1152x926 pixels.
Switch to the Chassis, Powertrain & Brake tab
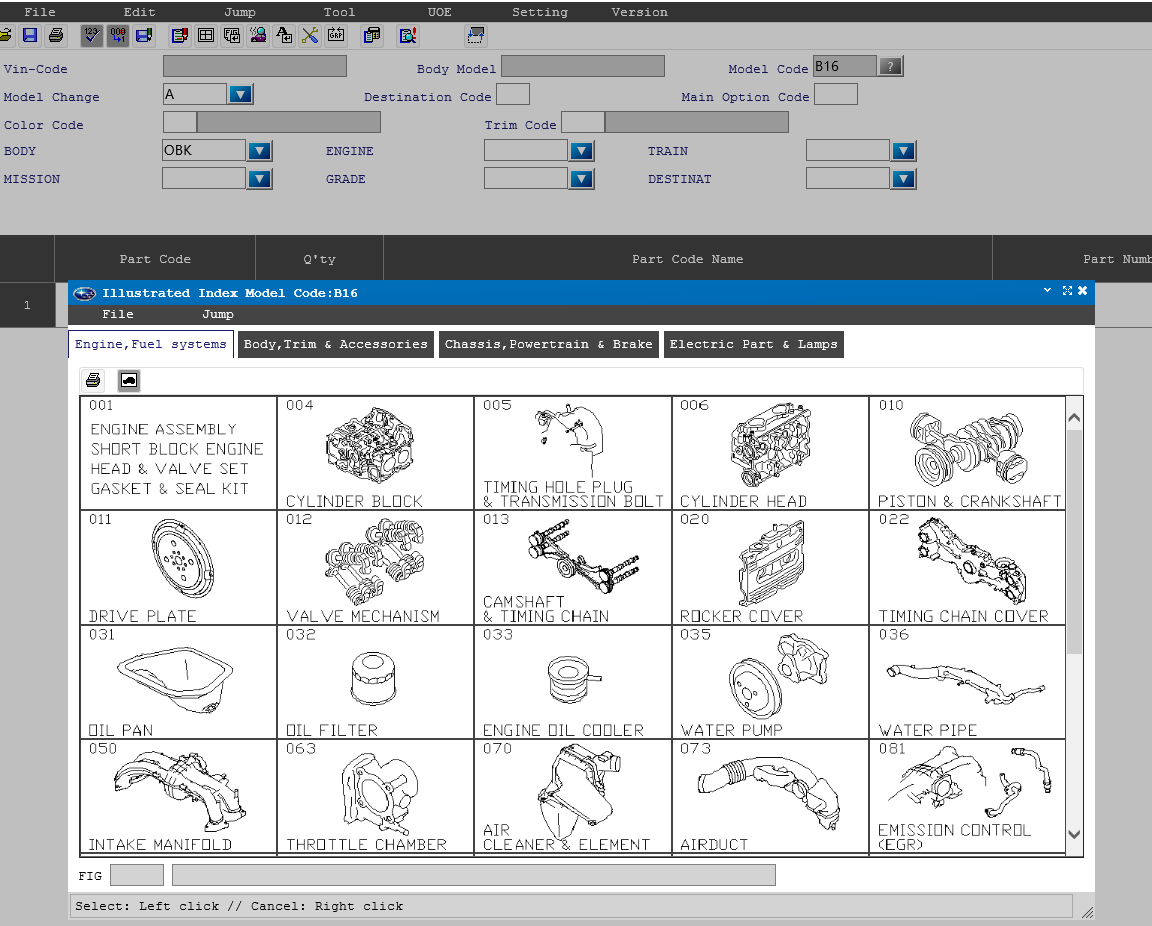pyautogui.click(x=548, y=344)
